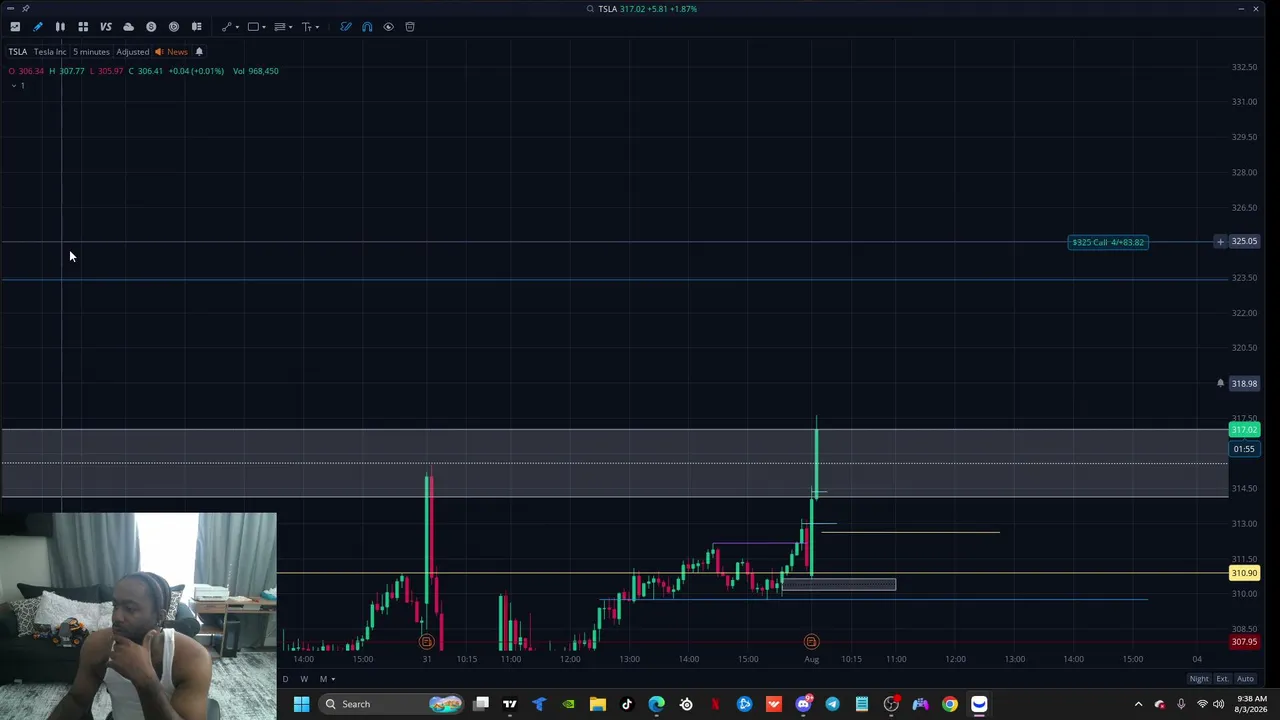Click the alert bell icon beside News
Viewport: 1280px width, 720px height.
click(199, 52)
